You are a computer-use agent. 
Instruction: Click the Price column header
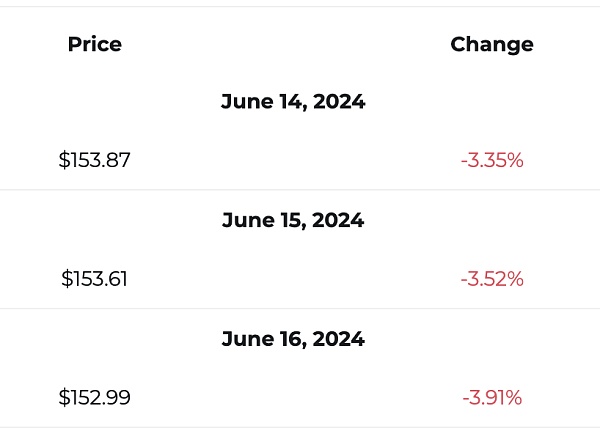pos(95,44)
